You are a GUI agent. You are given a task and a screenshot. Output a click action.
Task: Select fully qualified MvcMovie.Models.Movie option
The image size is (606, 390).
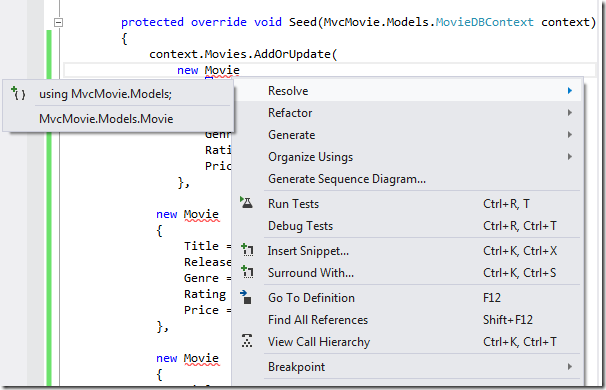(x=118, y=119)
